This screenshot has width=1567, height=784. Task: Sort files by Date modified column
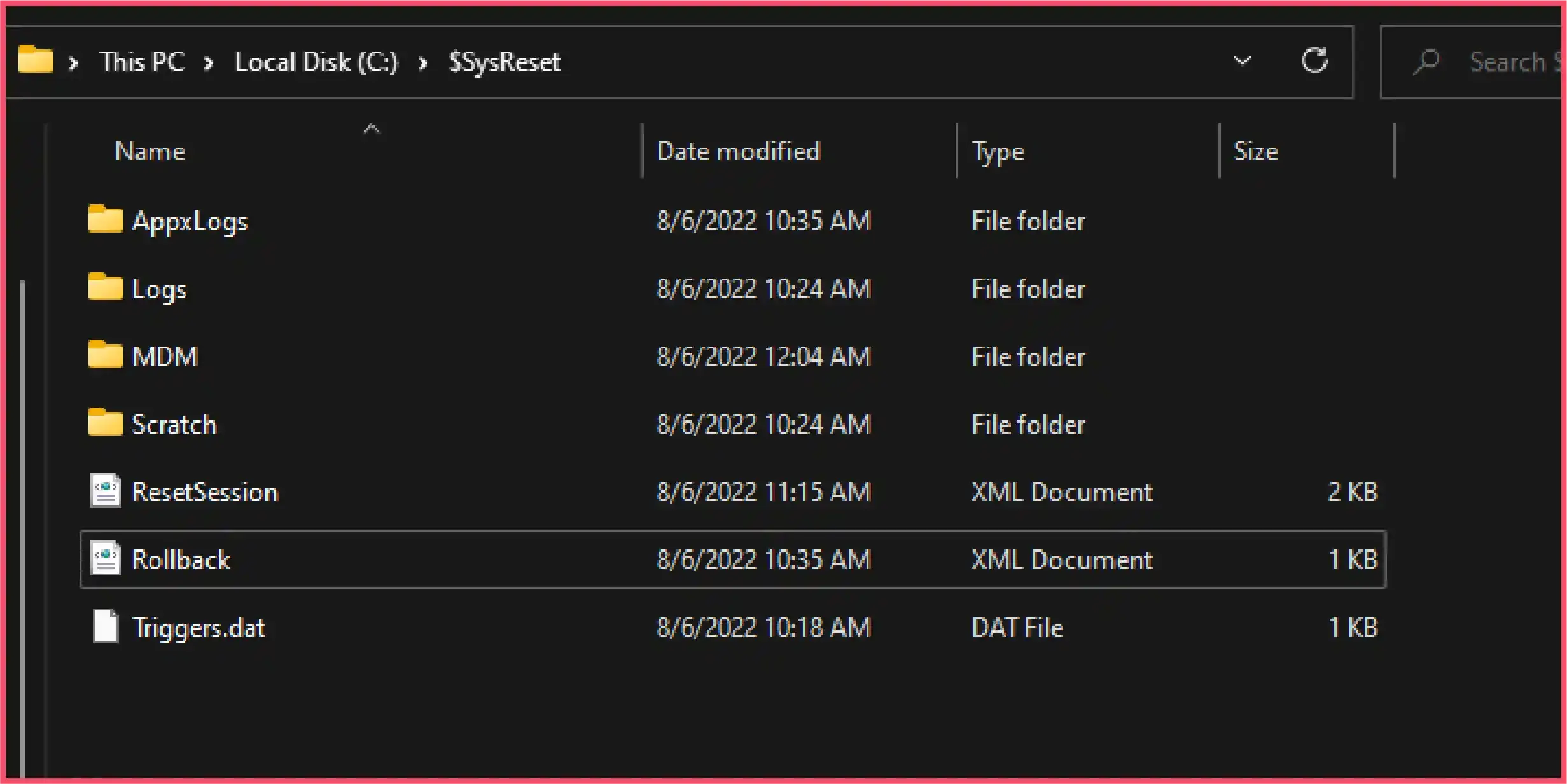click(737, 151)
